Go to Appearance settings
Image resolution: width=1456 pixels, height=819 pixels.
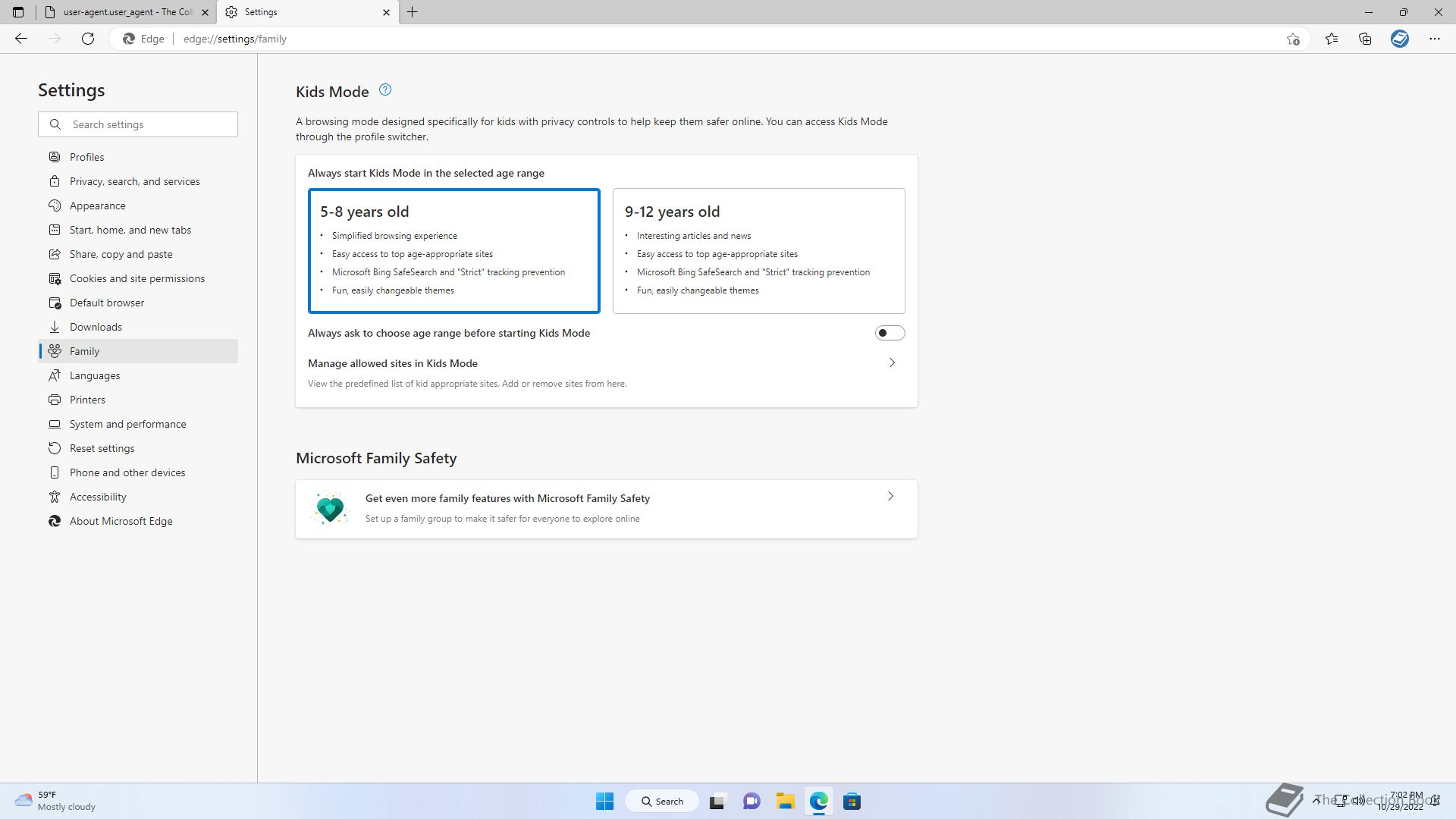click(x=138, y=206)
